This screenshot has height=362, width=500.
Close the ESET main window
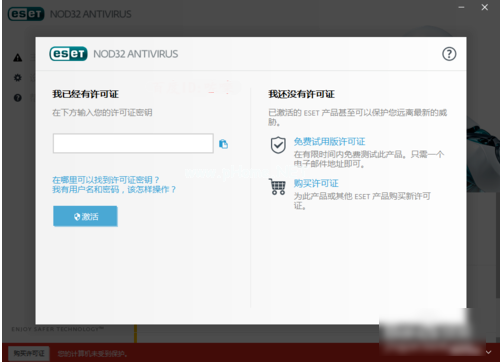485,7
